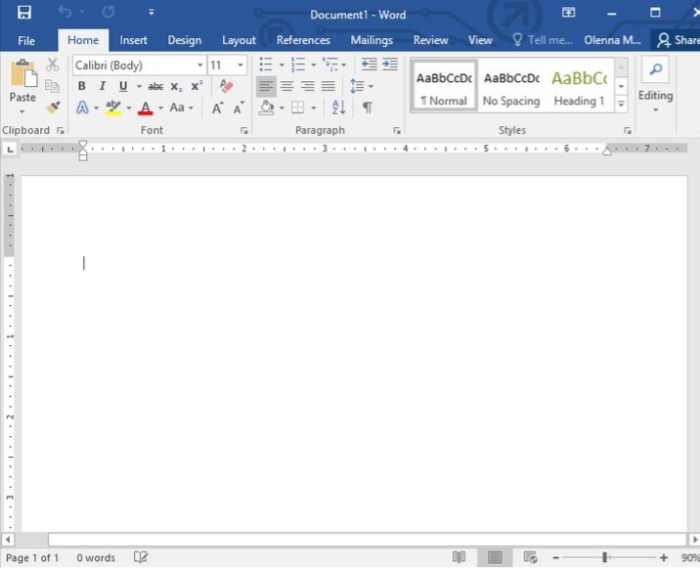Toggle Bold formatting

82,86
